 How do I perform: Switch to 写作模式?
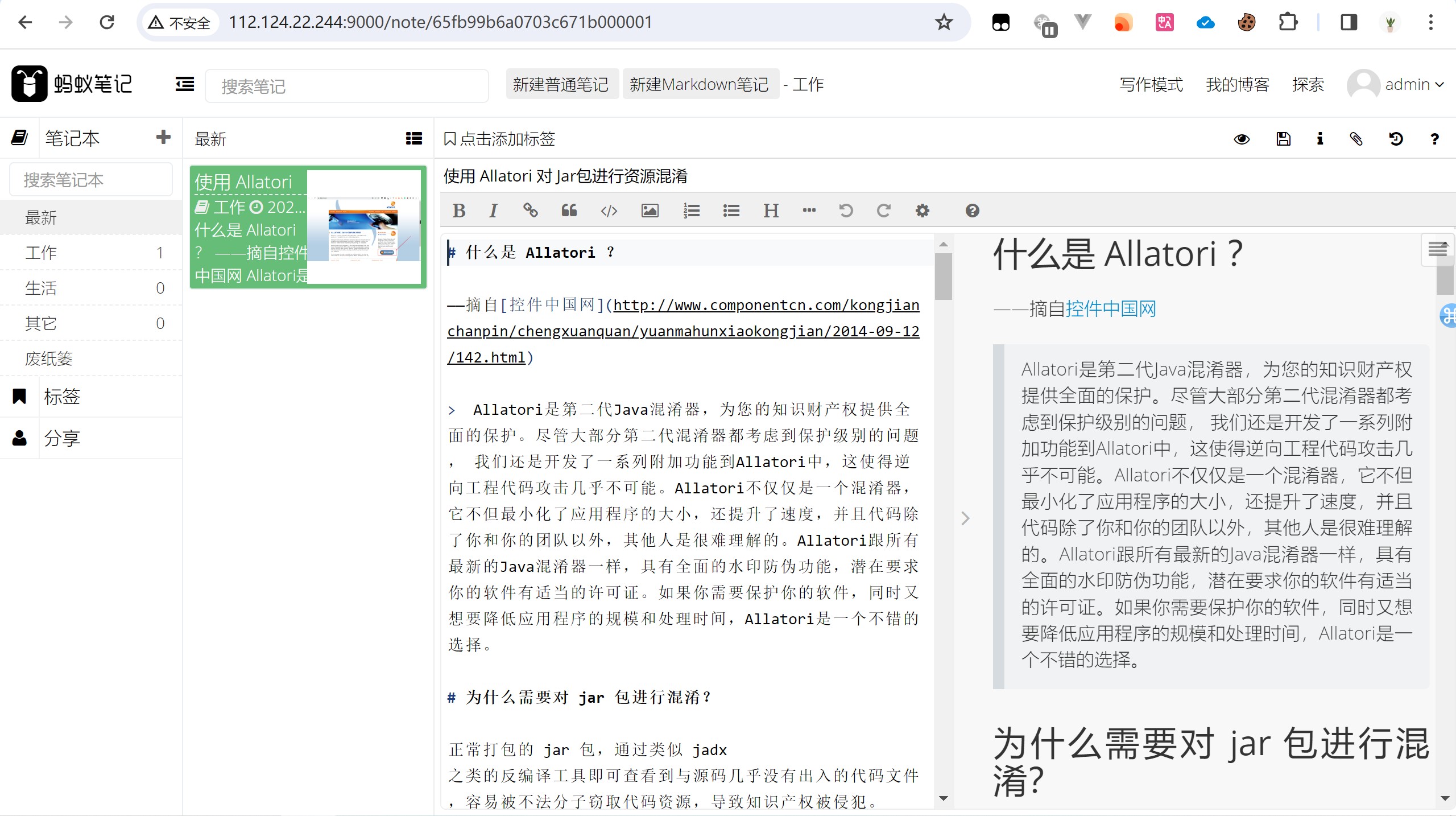point(1151,85)
